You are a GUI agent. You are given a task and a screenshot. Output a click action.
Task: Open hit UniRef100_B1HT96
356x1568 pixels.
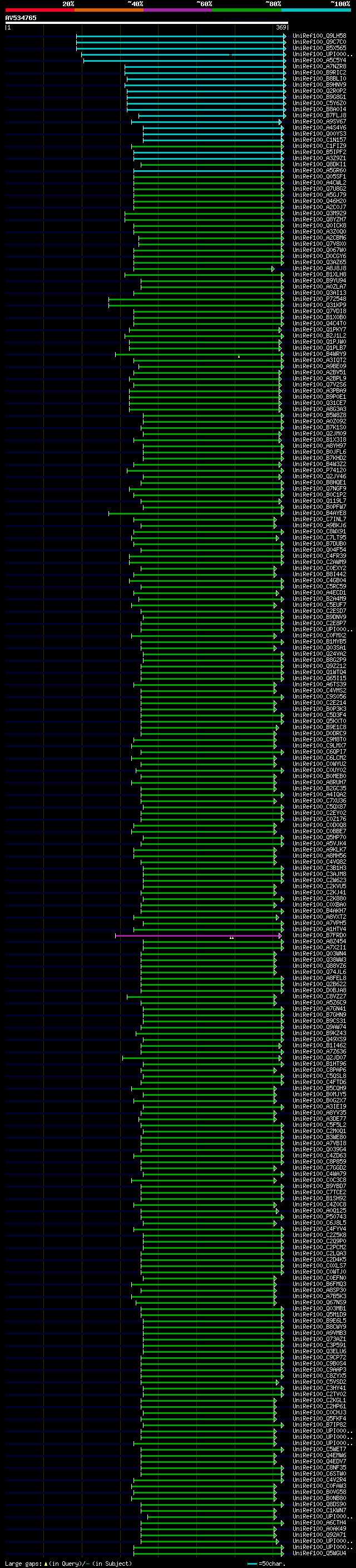pos(319,1064)
